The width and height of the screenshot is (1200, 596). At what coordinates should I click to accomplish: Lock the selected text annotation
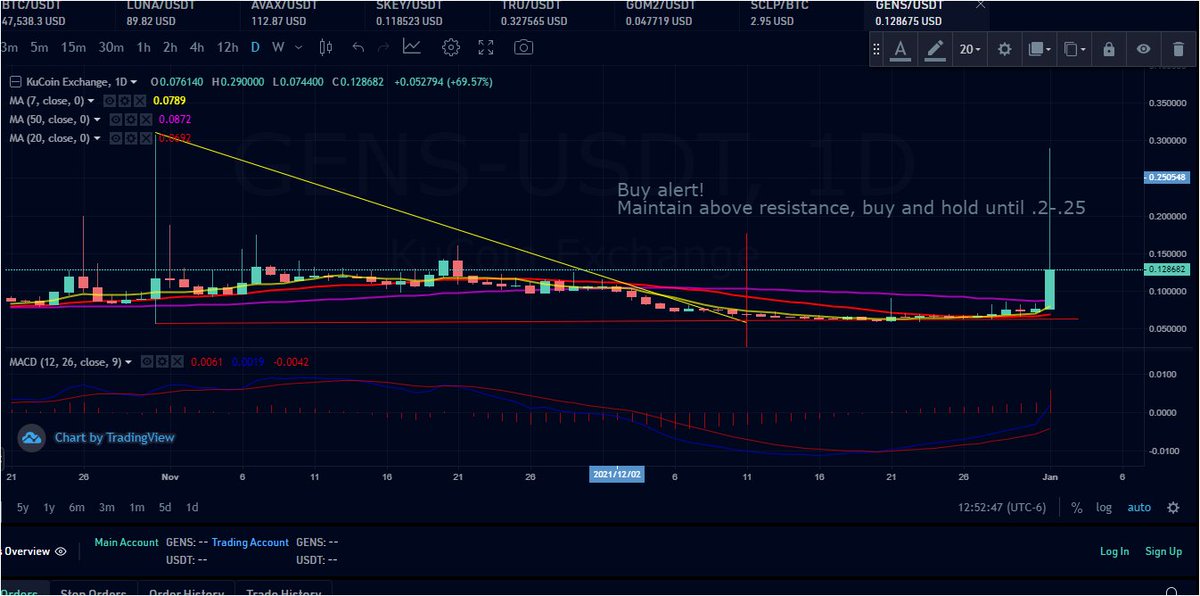point(1108,49)
